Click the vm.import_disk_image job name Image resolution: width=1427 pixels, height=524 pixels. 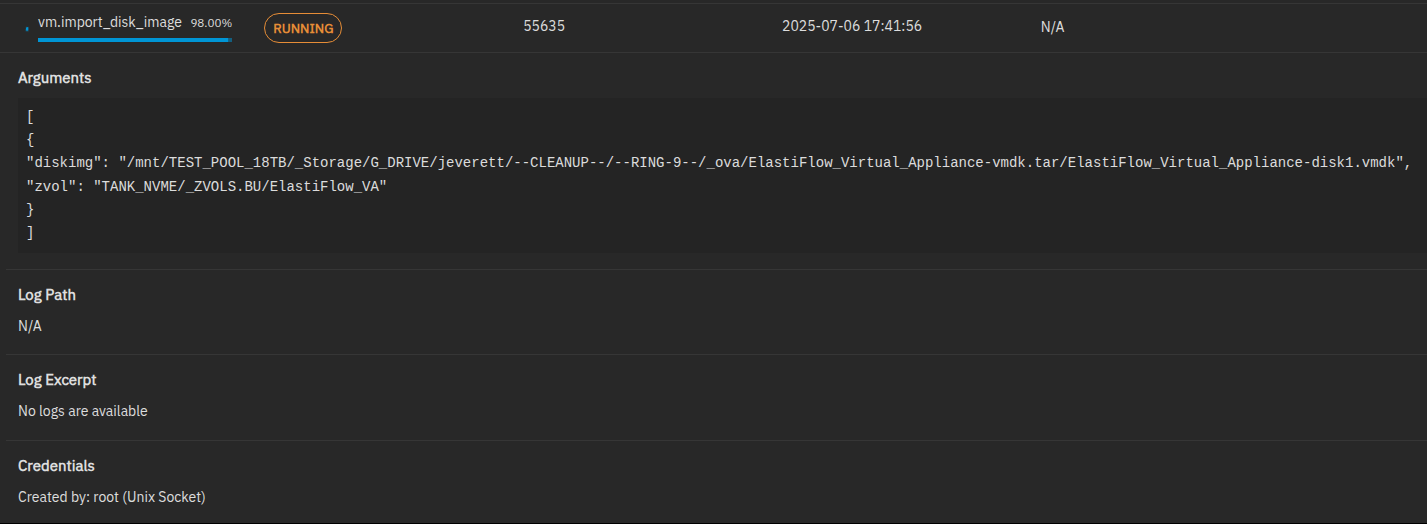click(x=110, y=21)
